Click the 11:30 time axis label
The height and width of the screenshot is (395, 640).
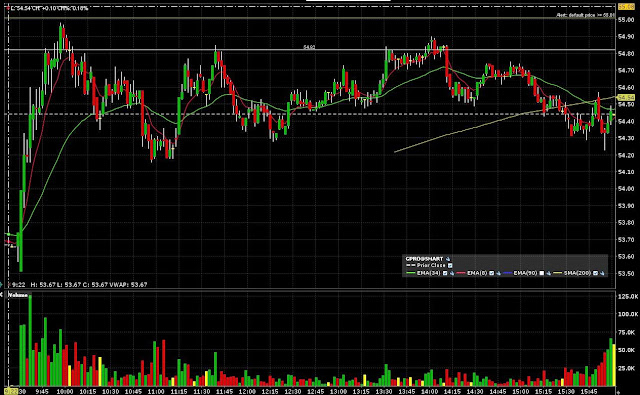[202, 391]
